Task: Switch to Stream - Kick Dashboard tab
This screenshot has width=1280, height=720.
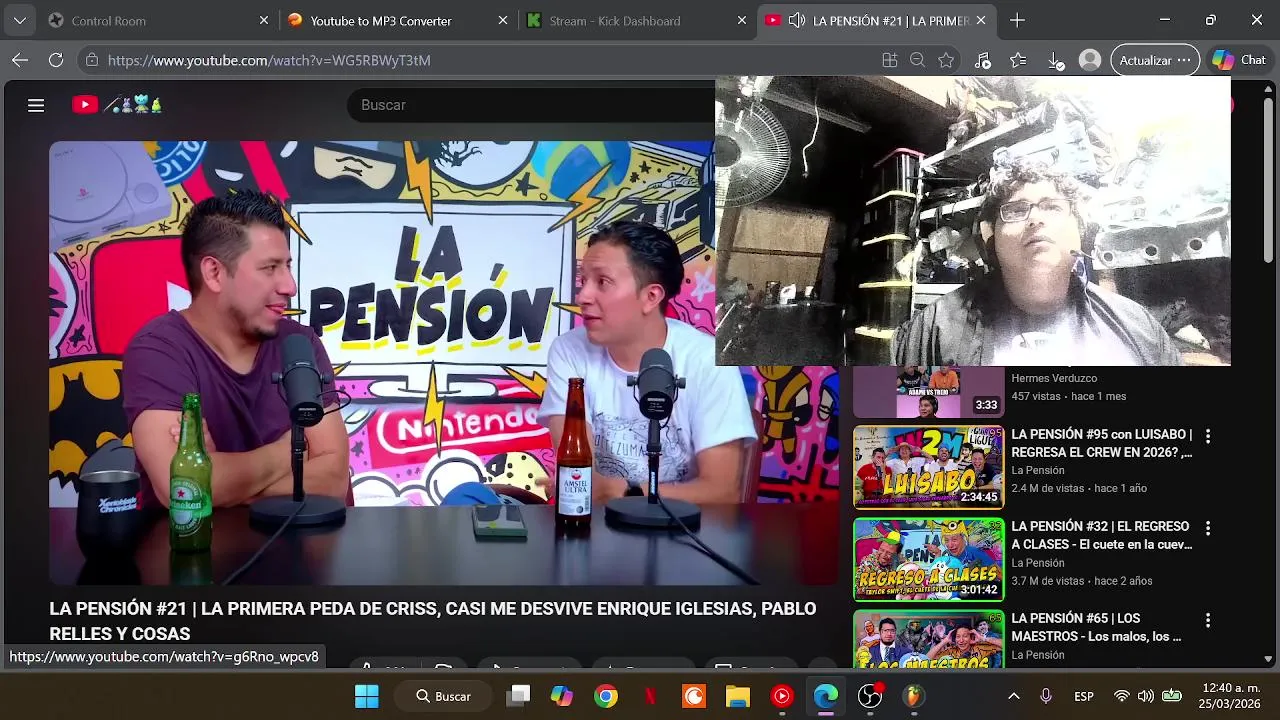Action: coord(635,20)
